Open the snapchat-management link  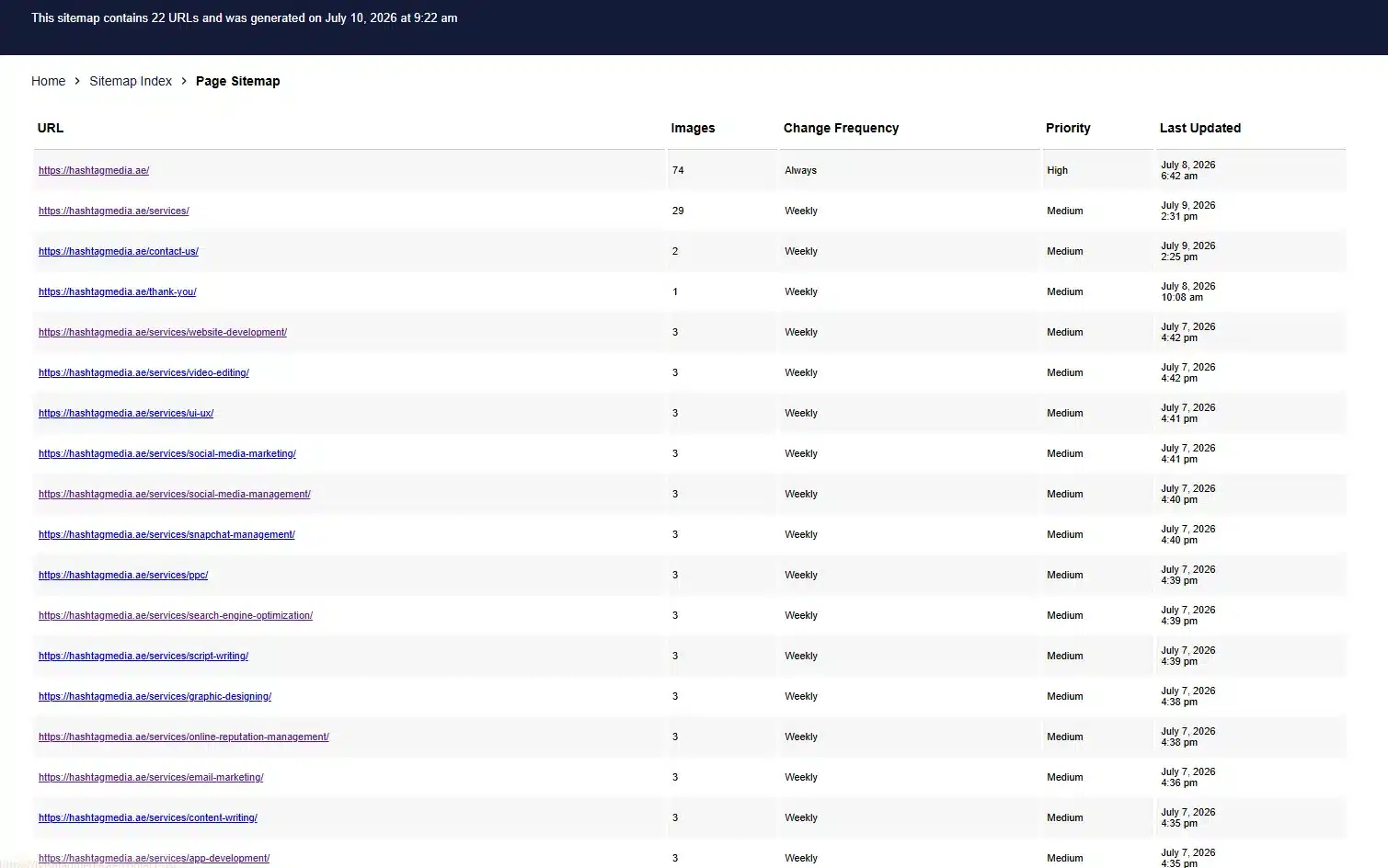tap(166, 534)
